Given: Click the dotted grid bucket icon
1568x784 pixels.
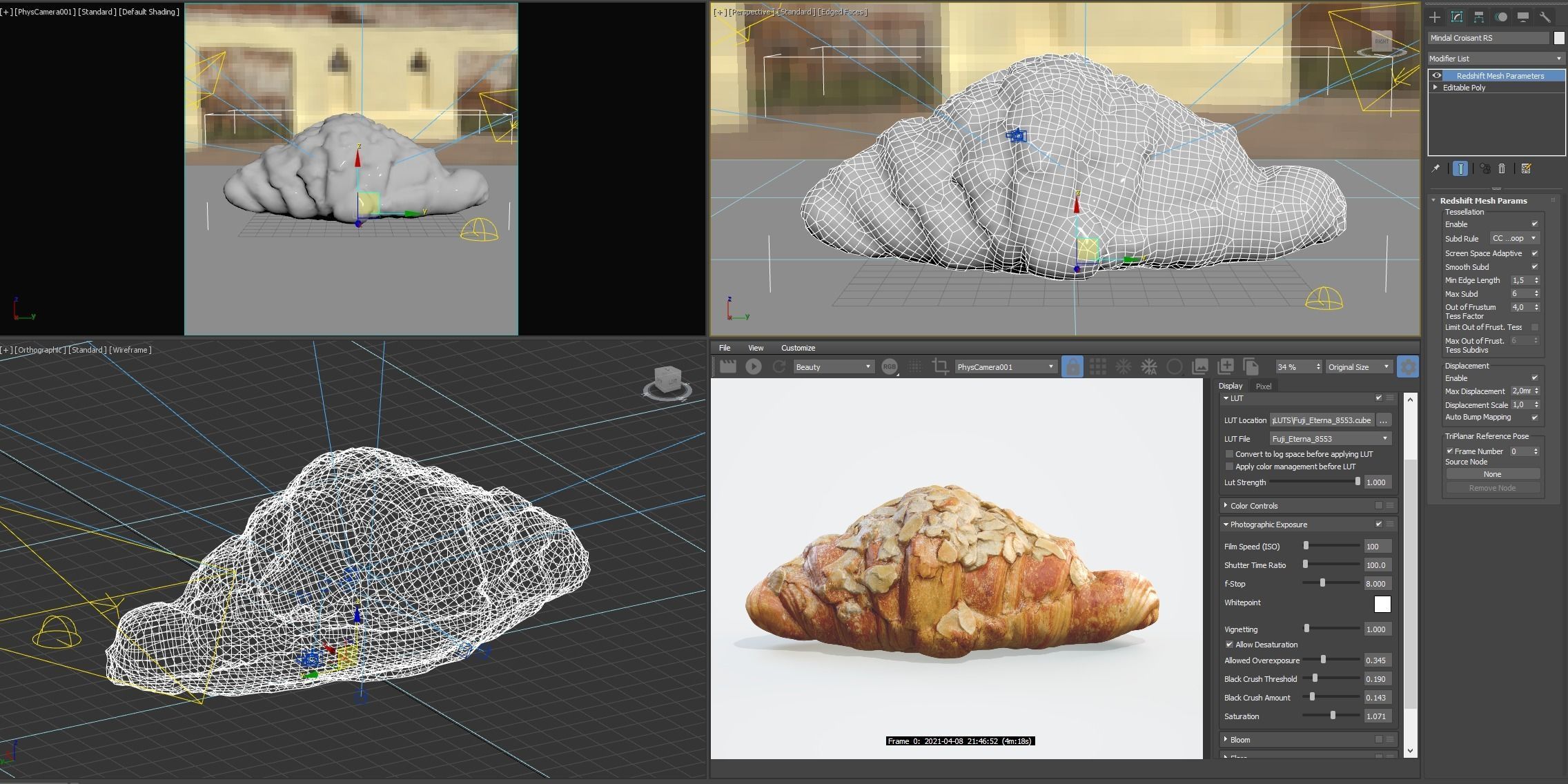Looking at the screenshot, I should (x=915, y=366).
